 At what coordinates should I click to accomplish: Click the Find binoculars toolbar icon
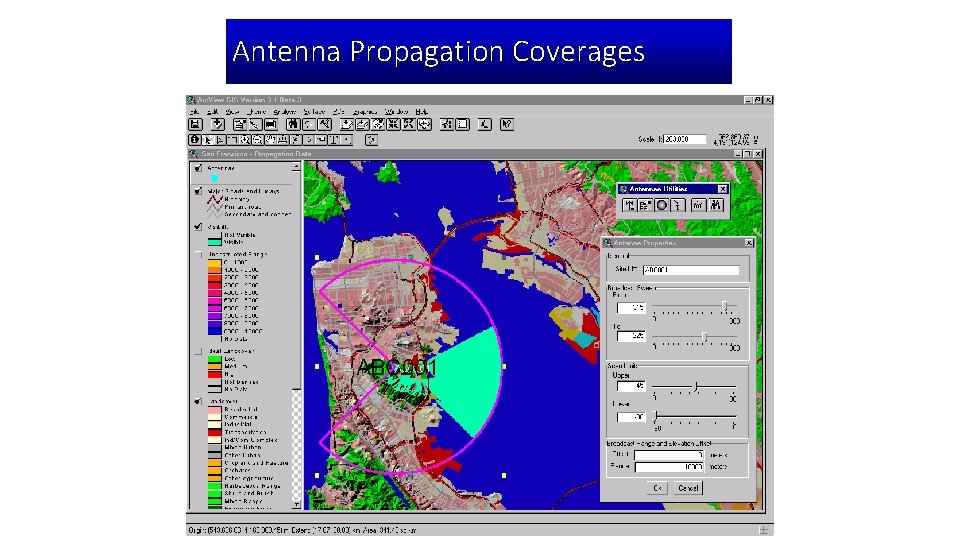(x=293, y=124)
